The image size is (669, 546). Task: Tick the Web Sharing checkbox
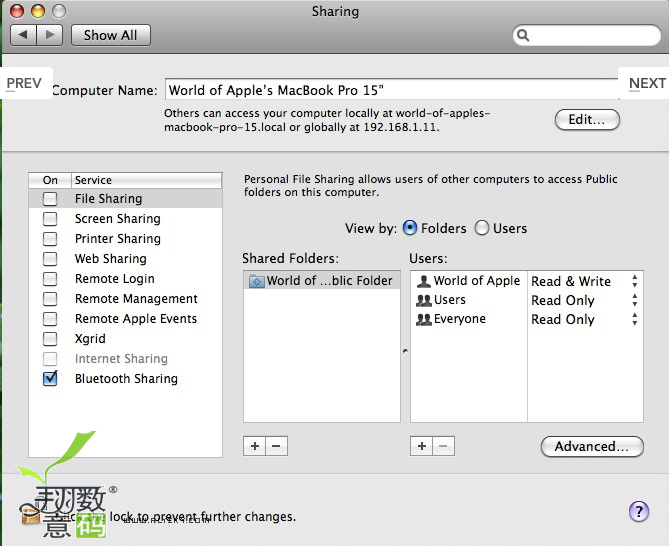[50, 259]
